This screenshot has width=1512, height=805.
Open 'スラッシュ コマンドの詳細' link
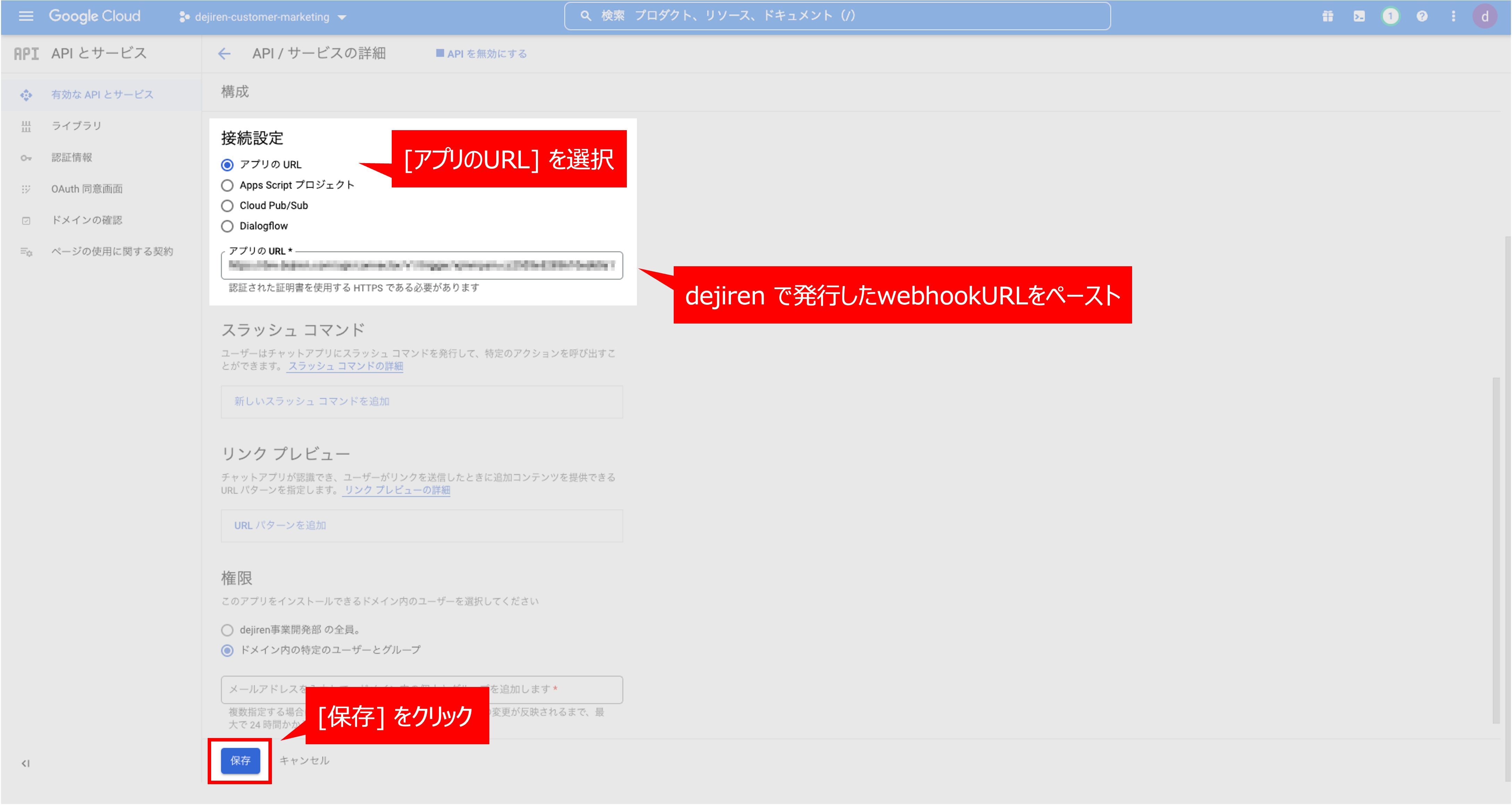(x=345, y=366)
